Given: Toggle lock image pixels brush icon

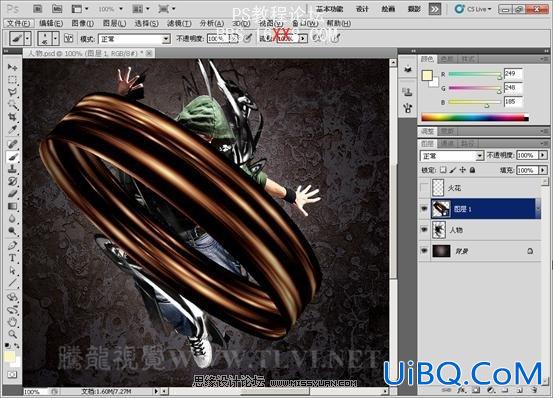Looking at the screenshot, I should 453,170.
